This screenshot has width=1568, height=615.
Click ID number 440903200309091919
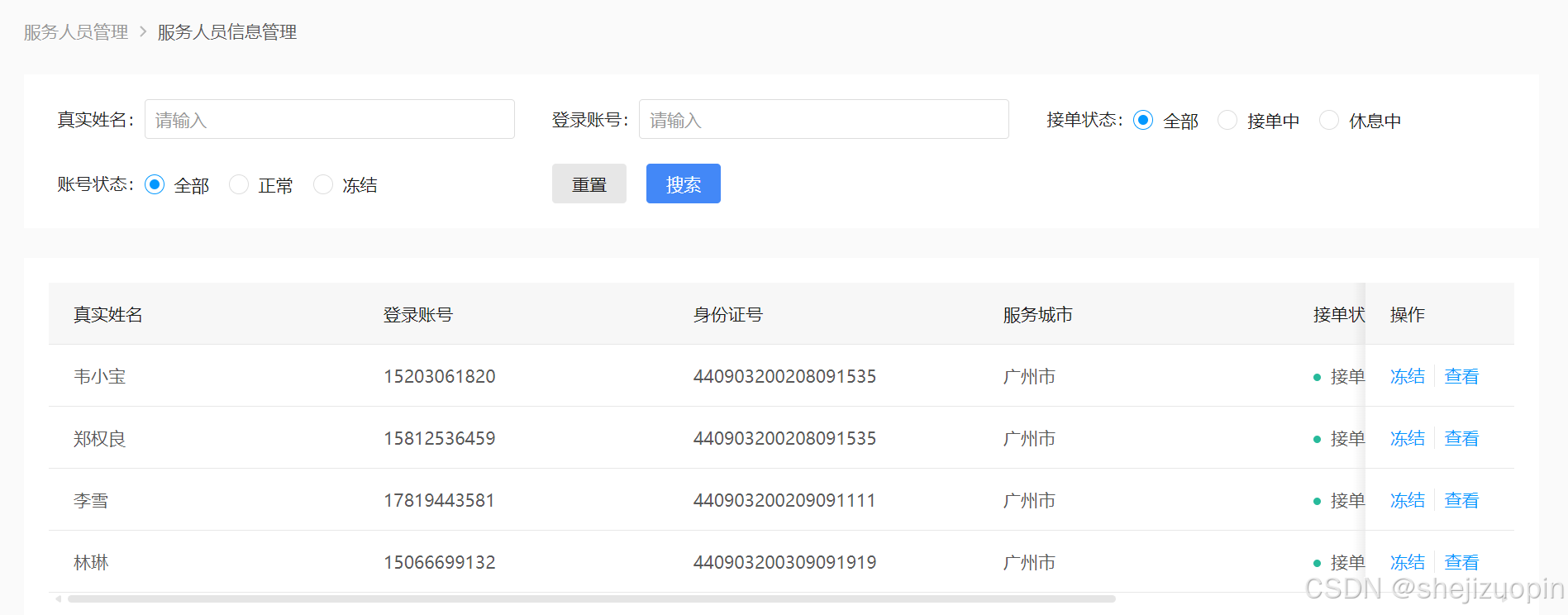pyautogui.click(x=784, y=562)
